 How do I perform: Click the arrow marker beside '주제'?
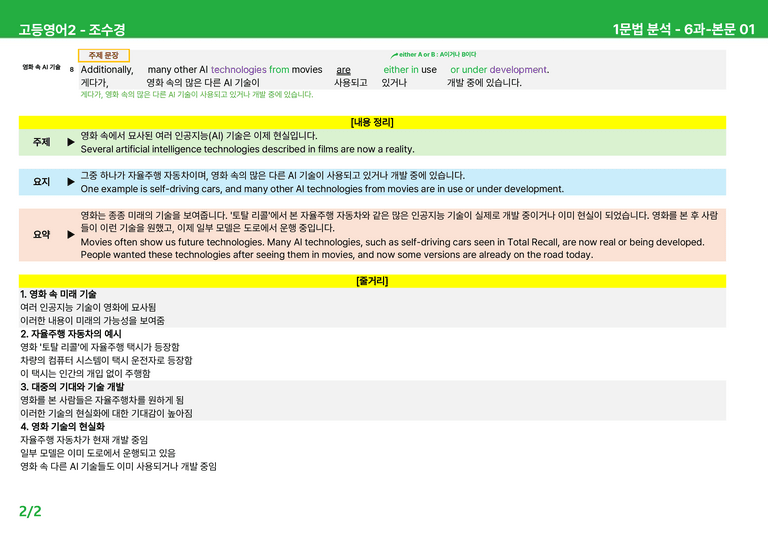pos(71,142)
